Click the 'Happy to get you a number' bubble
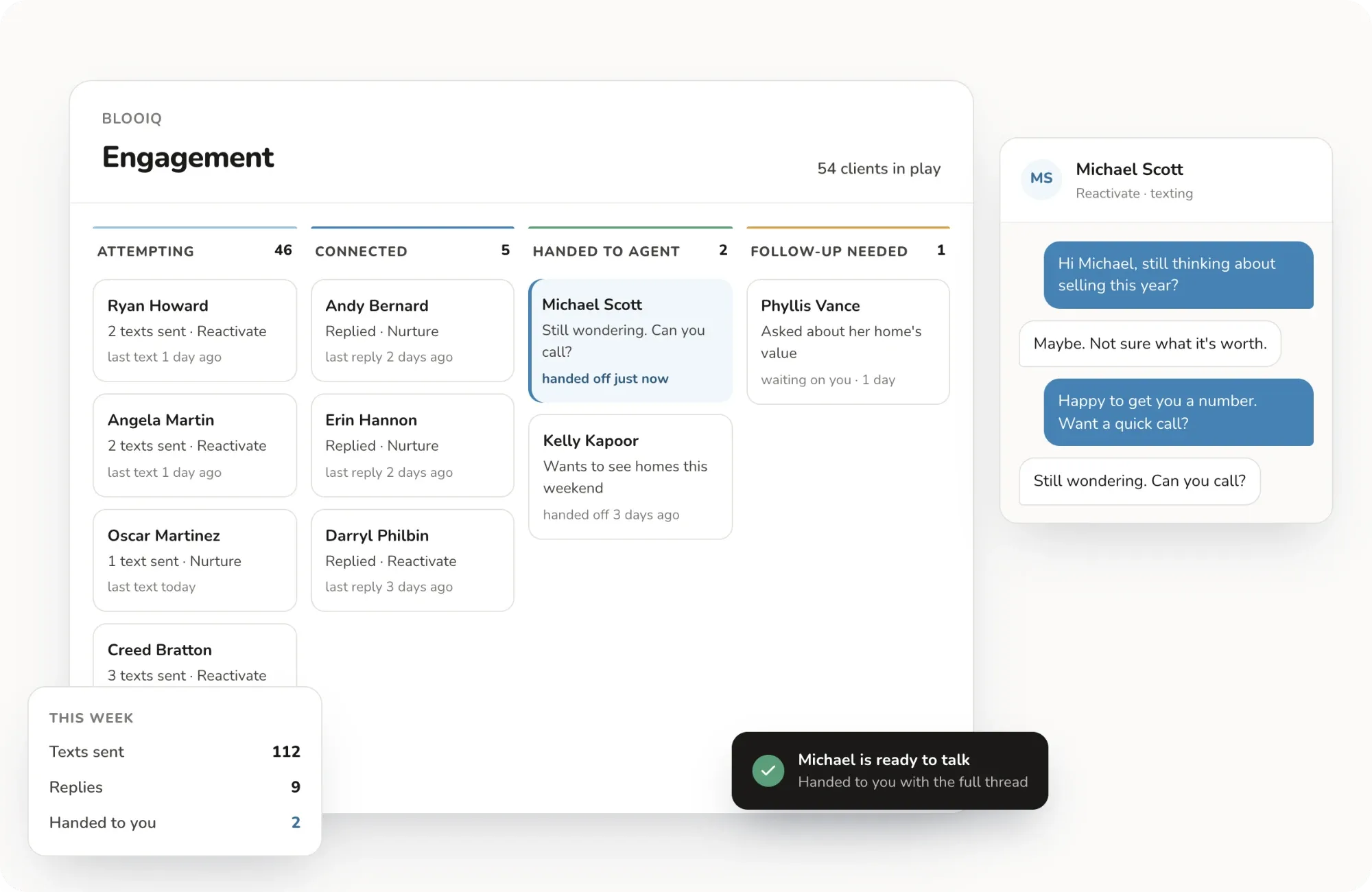This screenshot has height=892, width=1372. click(1179, 412)
